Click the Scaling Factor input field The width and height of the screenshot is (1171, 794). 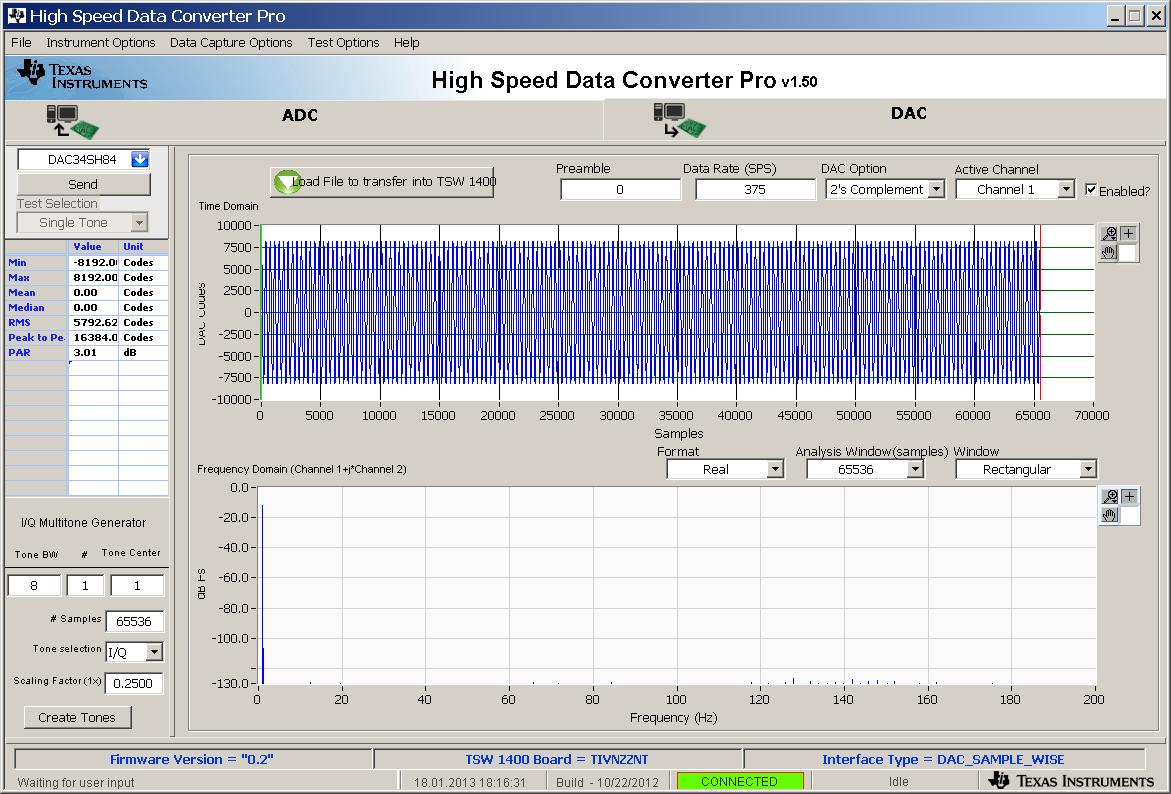tap(134, 683)
